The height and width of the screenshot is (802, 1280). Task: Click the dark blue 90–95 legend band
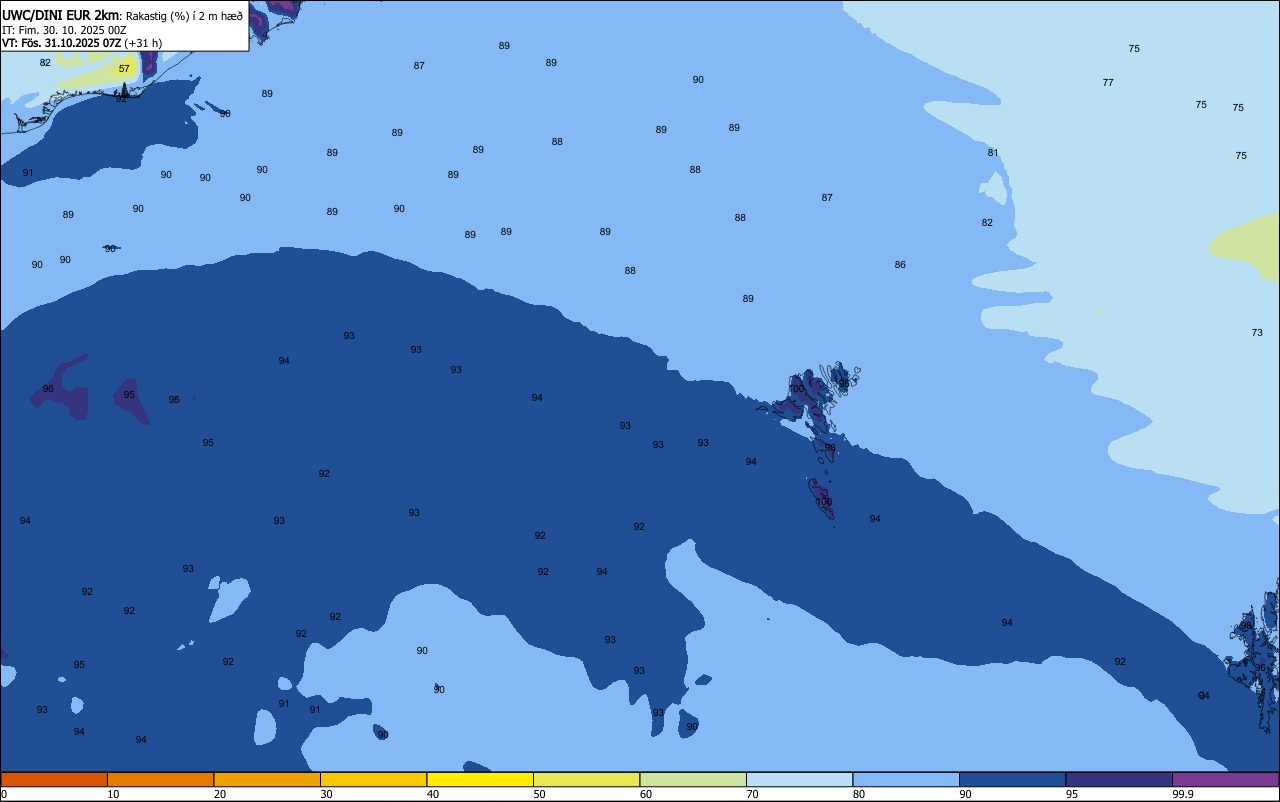[1012, 779]
